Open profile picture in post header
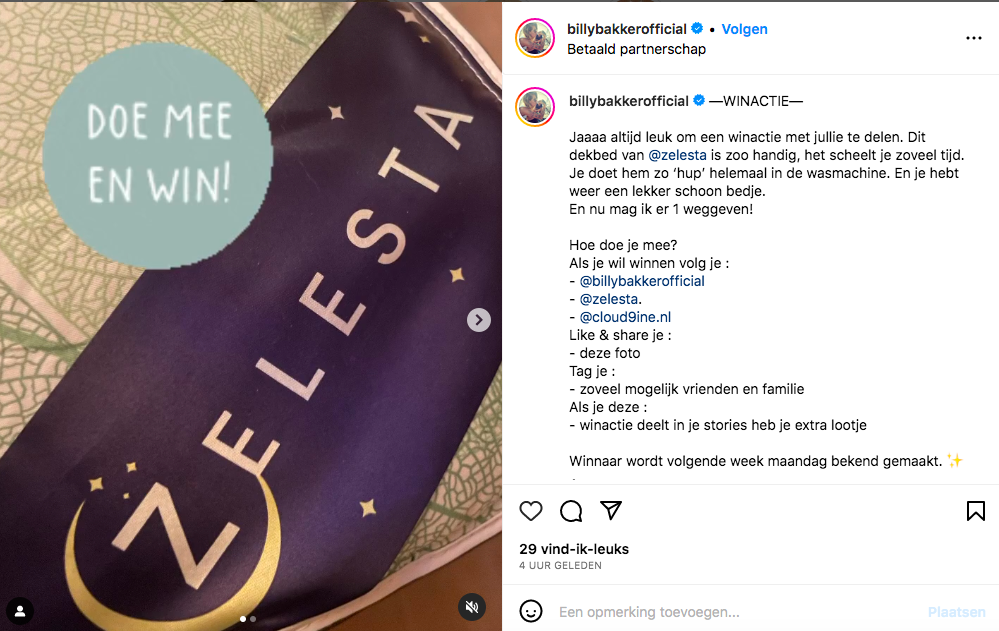This screenshot has width=999, height=631. 535,38
